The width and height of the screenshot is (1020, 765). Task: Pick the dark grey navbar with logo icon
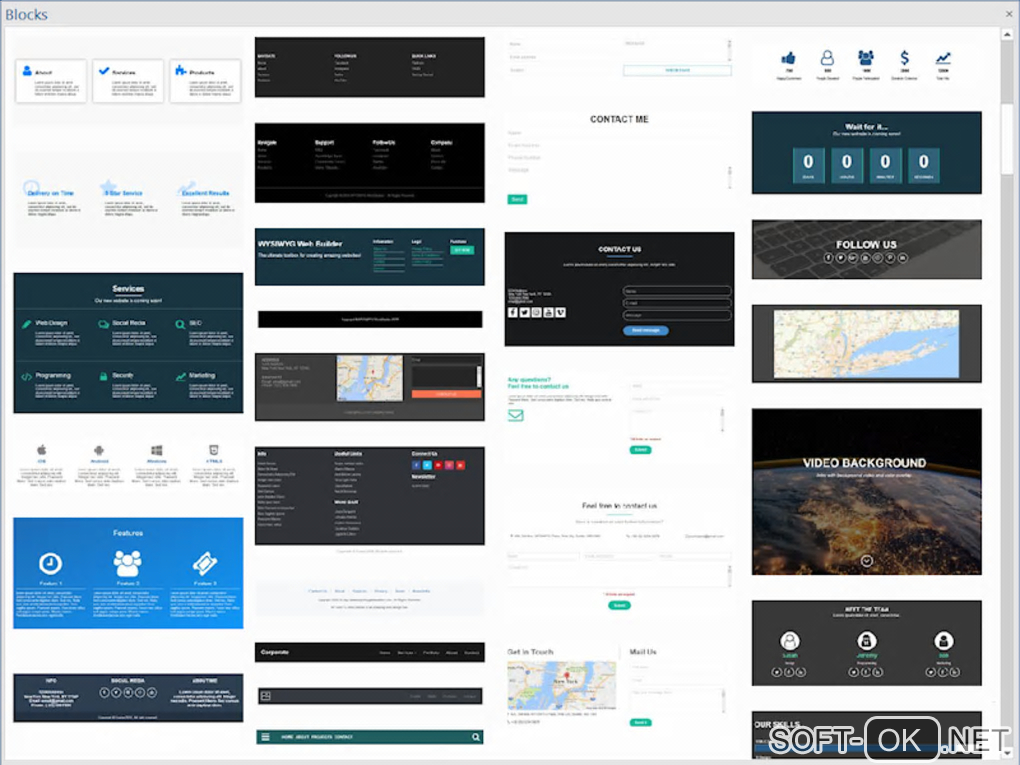click(x=369, y=696)
